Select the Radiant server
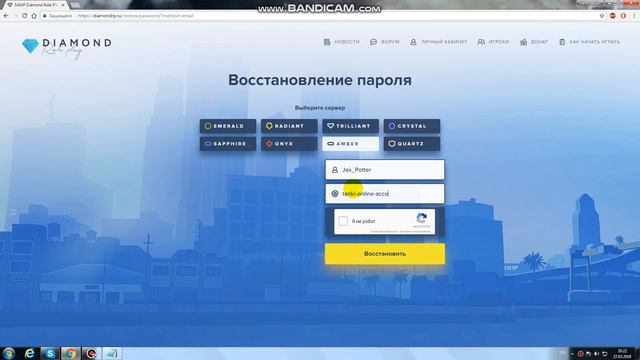 click(x=289, y=126)
